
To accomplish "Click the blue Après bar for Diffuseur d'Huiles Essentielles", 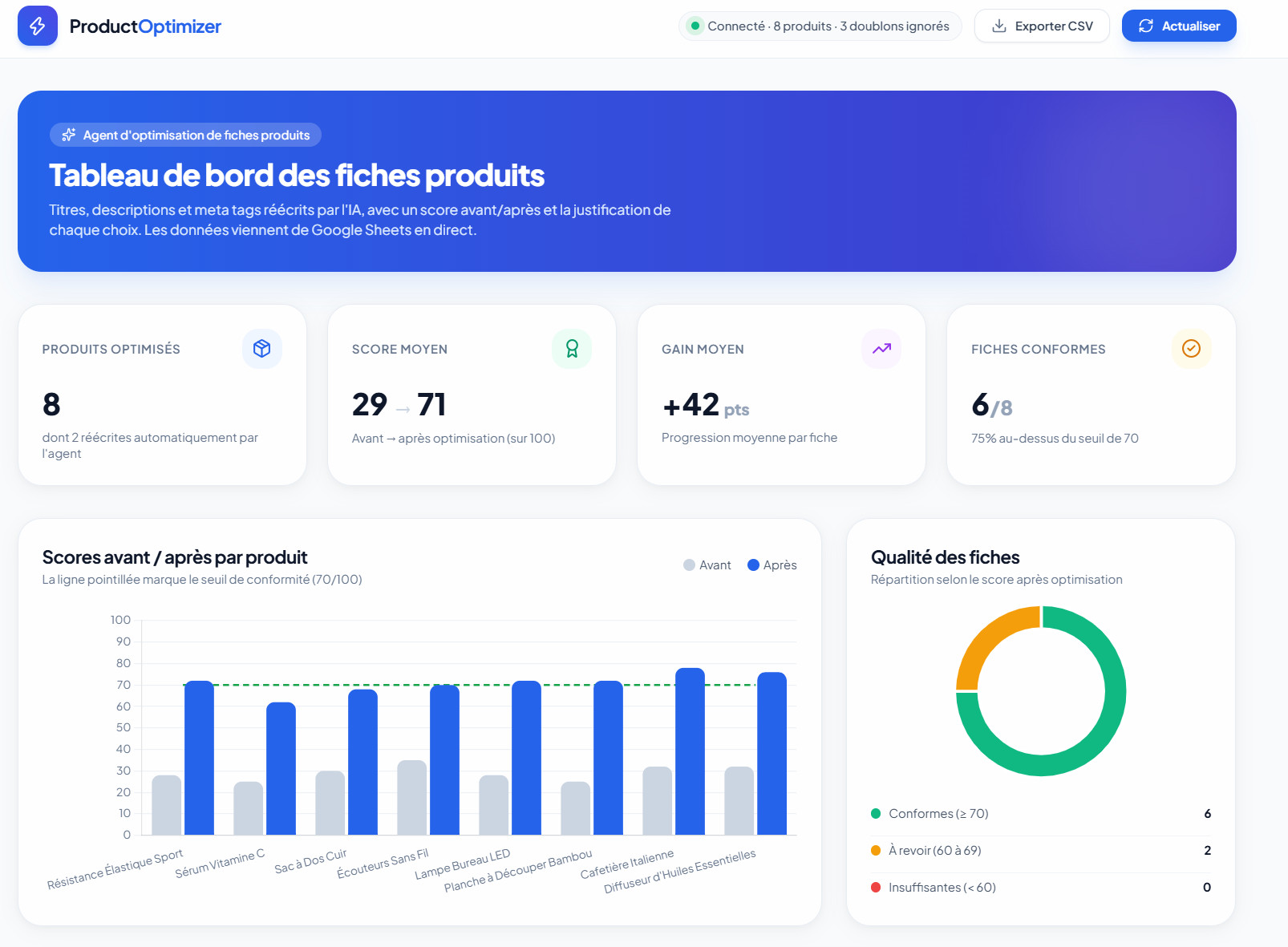I will [772, 754].
